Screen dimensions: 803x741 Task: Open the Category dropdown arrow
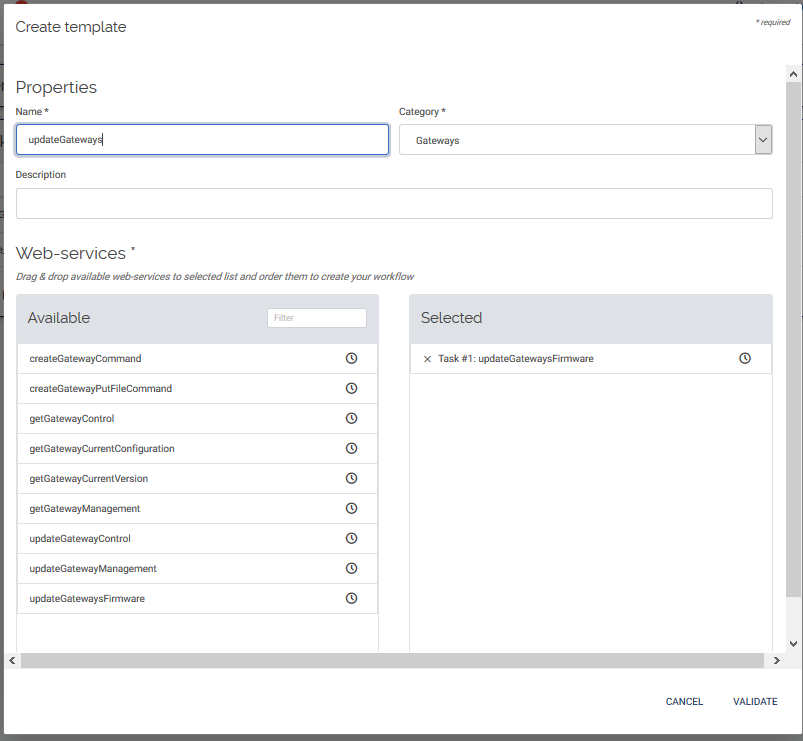(x=763, y=141)
